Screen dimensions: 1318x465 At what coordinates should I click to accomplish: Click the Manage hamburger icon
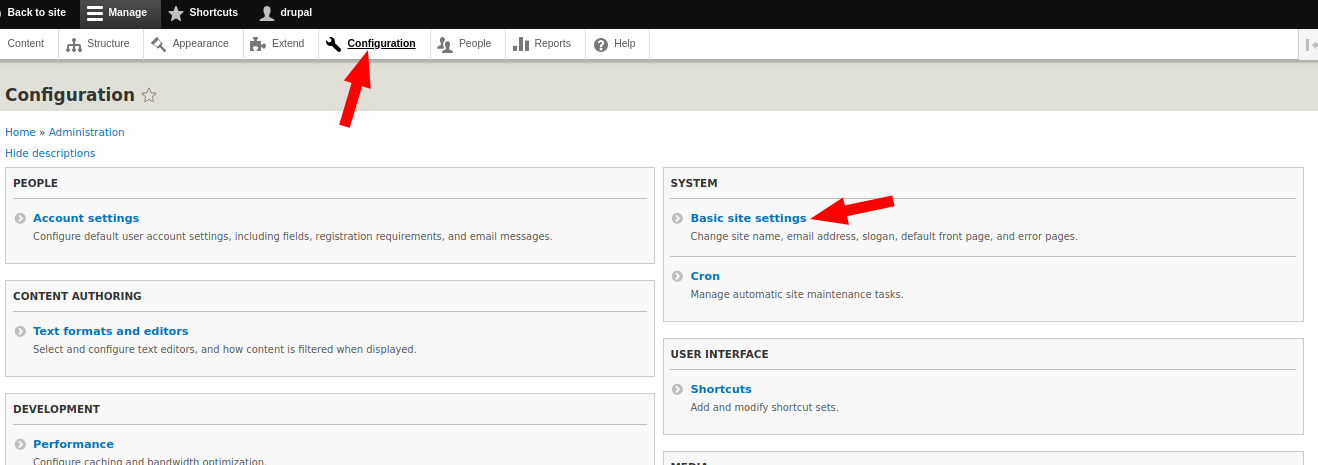(x=95, y=13)
